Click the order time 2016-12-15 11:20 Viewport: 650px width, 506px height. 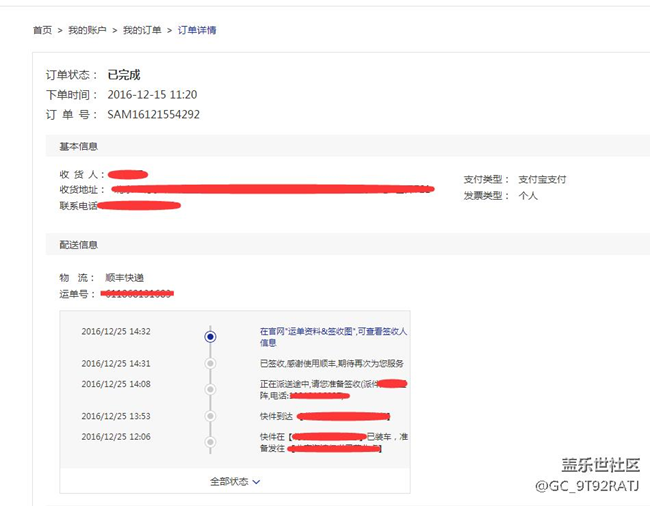pyautogui.click(x=152, y=95)
